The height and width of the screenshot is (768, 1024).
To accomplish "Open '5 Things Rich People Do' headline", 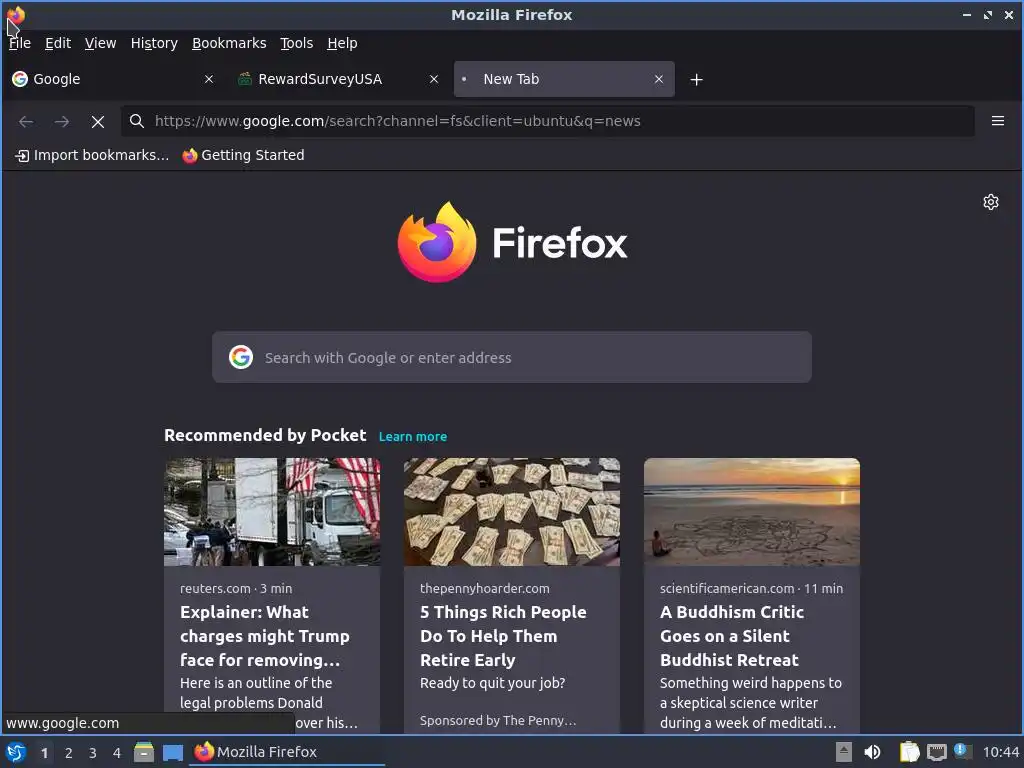I will point(503,636).
